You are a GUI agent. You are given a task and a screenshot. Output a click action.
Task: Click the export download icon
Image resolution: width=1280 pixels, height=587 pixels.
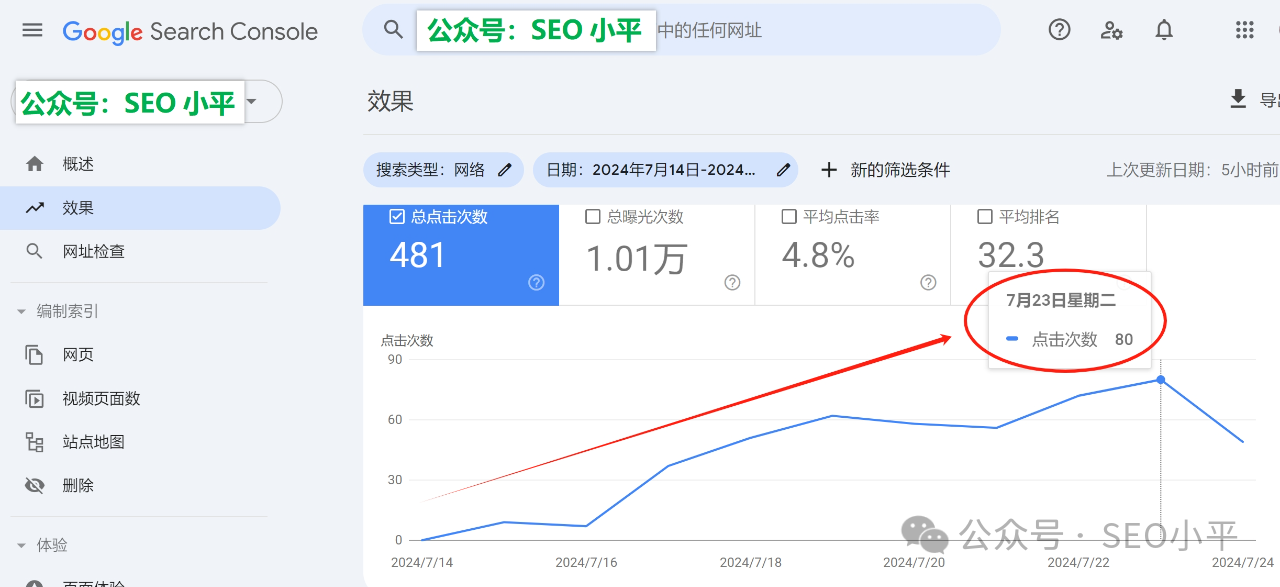[x=1238, y=99]
